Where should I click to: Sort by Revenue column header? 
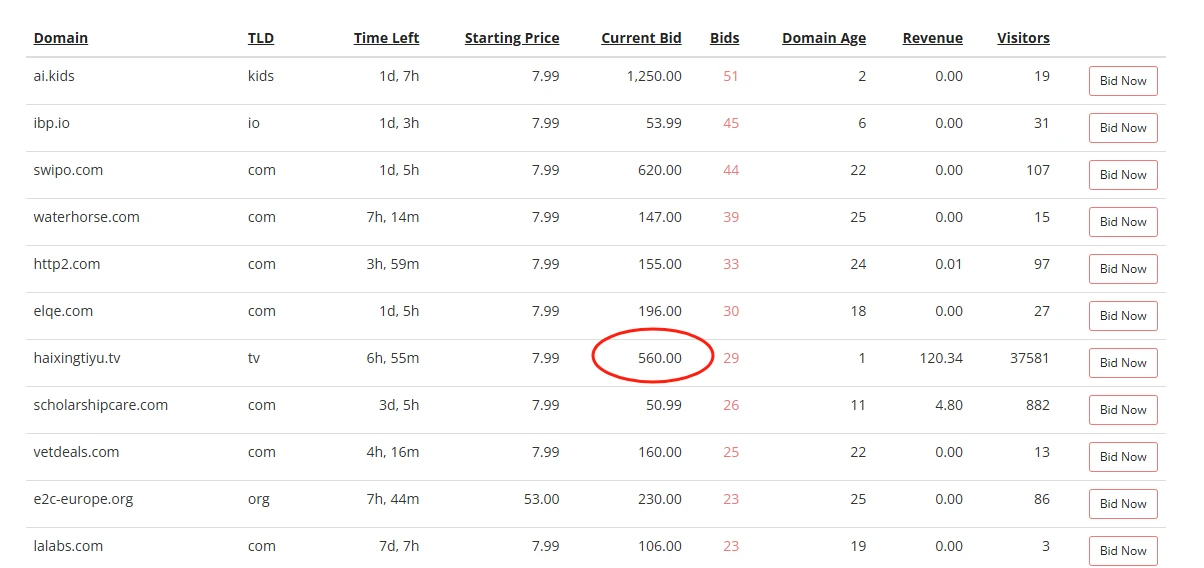pyautogui.click(x=932, y=38)
